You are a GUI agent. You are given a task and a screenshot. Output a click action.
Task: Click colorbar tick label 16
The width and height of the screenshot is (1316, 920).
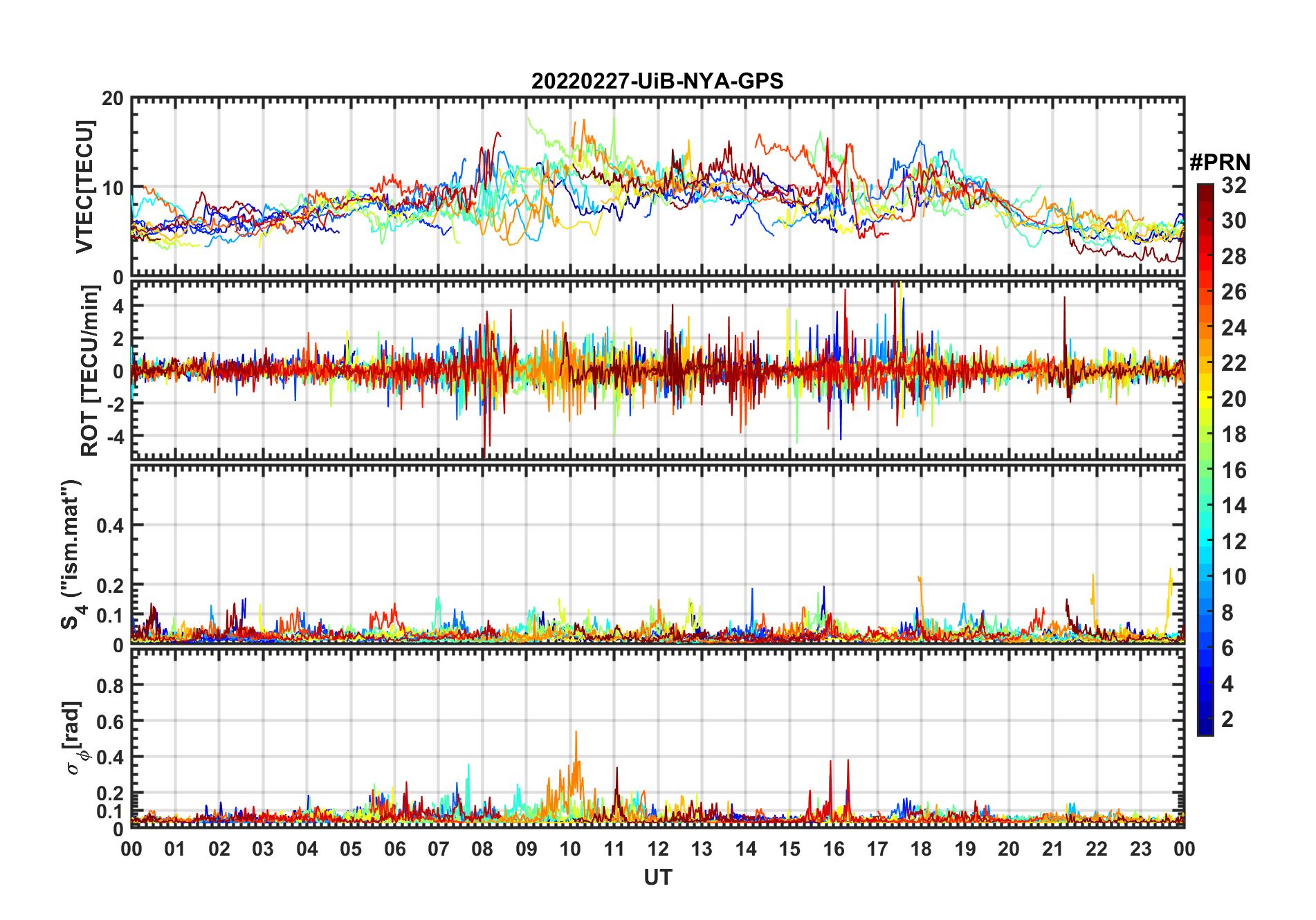click(x=1234, y=470)
